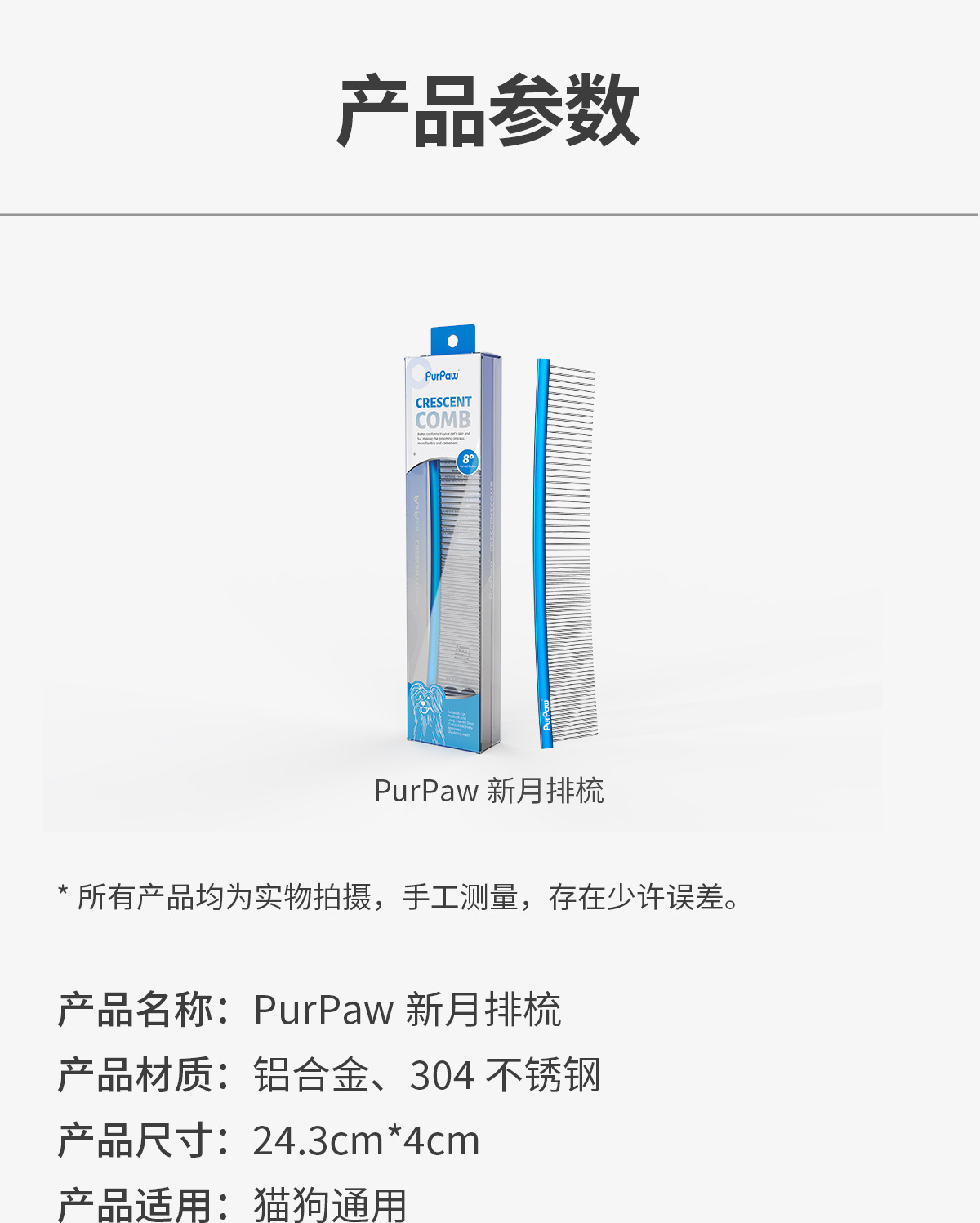Click the 铝合金、304 不锈钢 material text
The height and width of the screenshot is (1223, 980).
[427, 1075]
